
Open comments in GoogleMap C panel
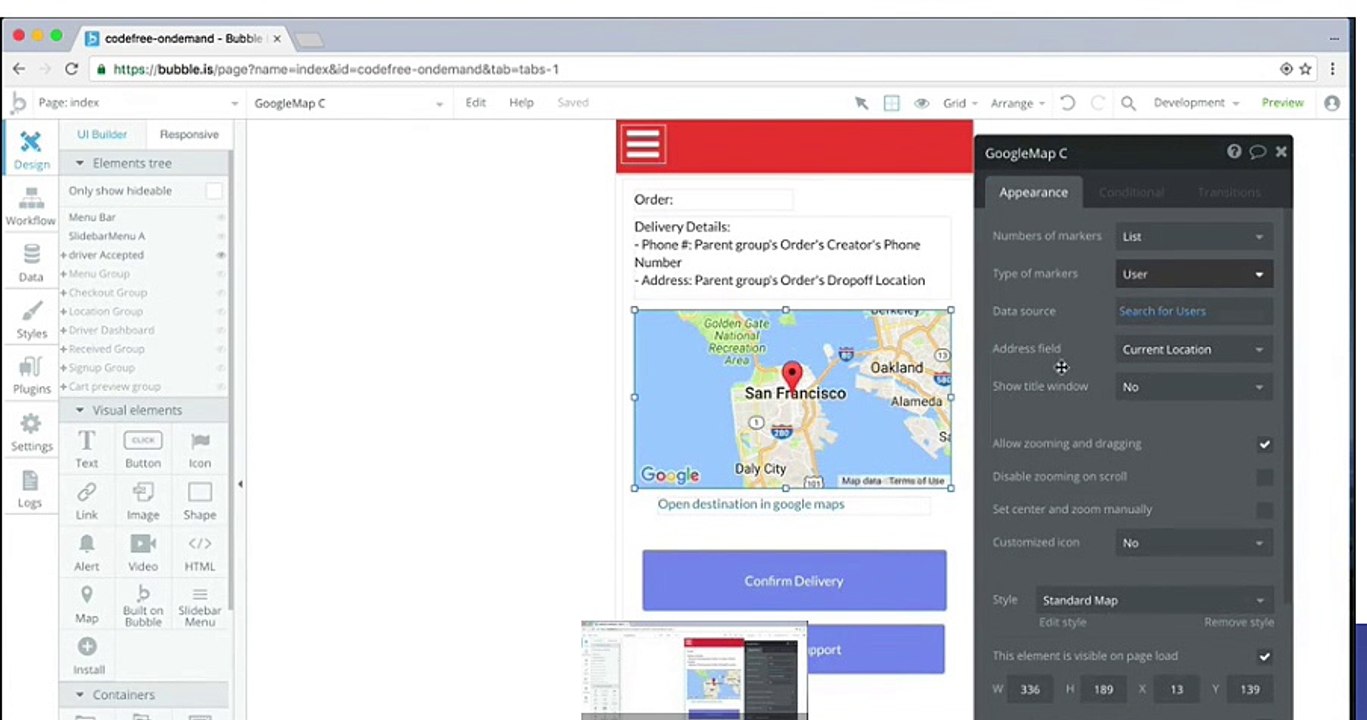coord(1258,152)
